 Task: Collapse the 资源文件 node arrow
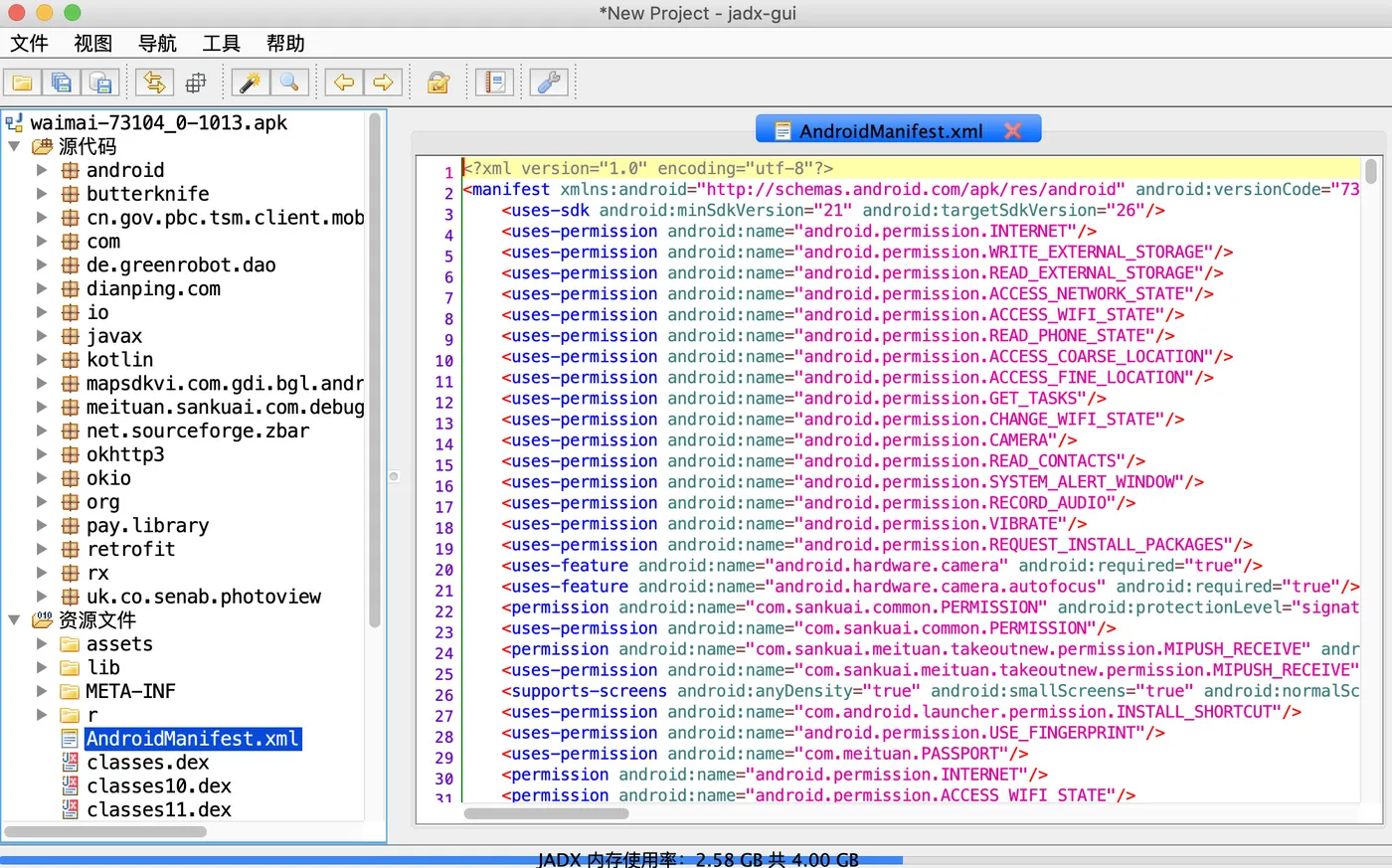[15, 619]
